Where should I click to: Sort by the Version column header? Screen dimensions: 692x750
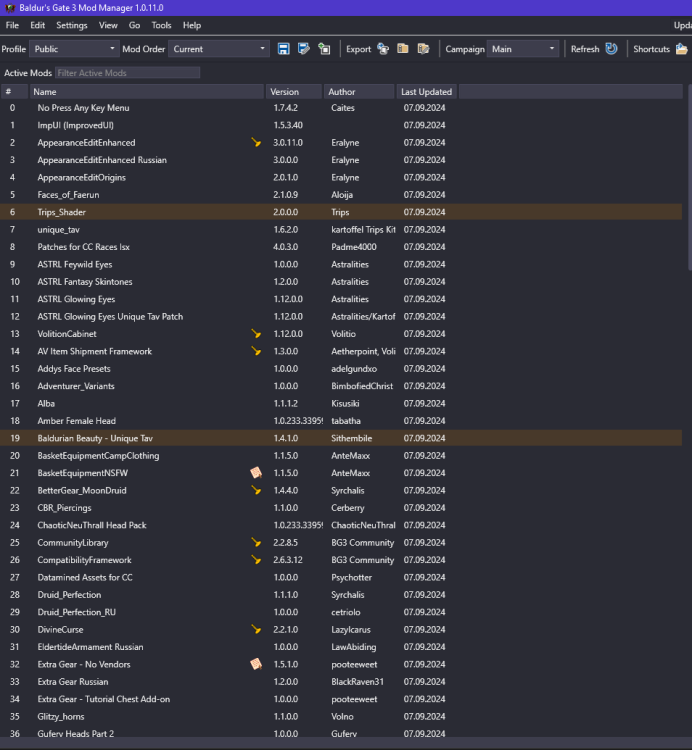pos(294,92)
